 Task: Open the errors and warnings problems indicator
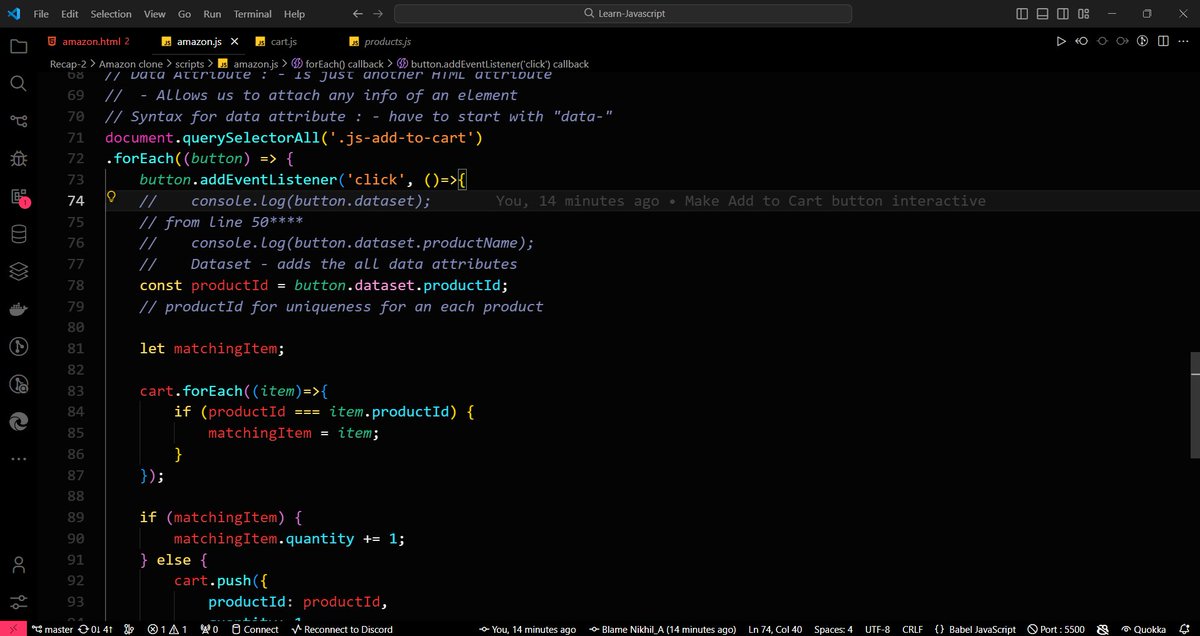click(x=167, y=629)
